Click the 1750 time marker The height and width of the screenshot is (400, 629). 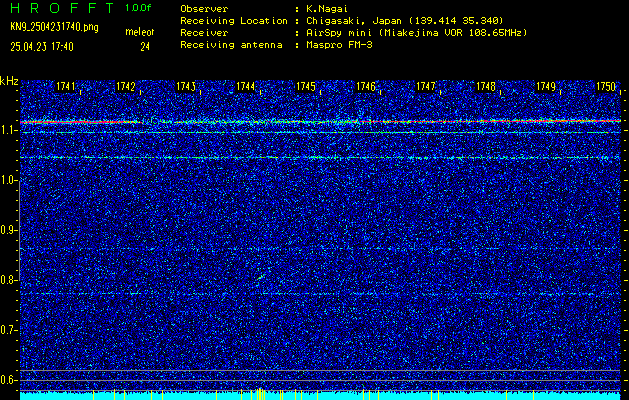pyautogui.click(x=606, y=86)
